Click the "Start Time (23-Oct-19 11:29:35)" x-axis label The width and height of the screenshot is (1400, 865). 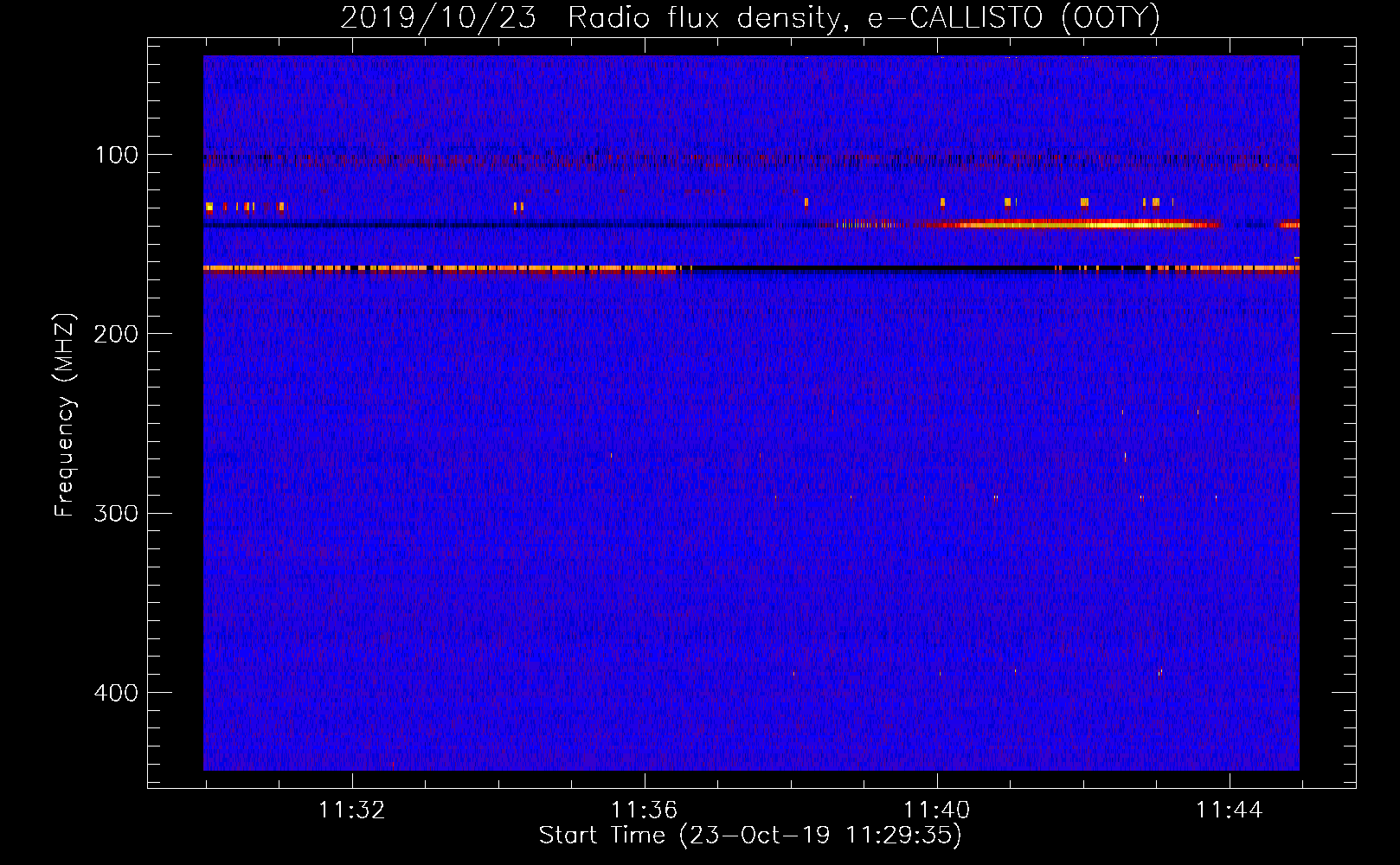coord(750,836)
